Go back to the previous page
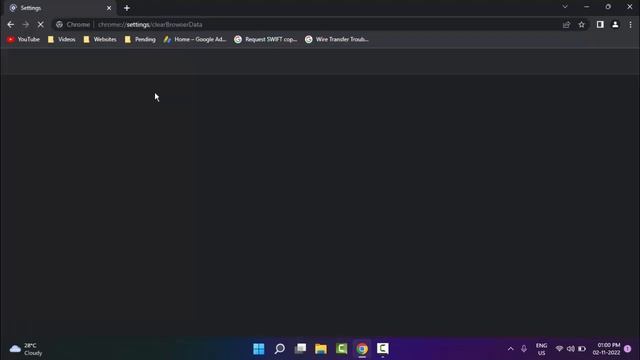 point(11,24)
